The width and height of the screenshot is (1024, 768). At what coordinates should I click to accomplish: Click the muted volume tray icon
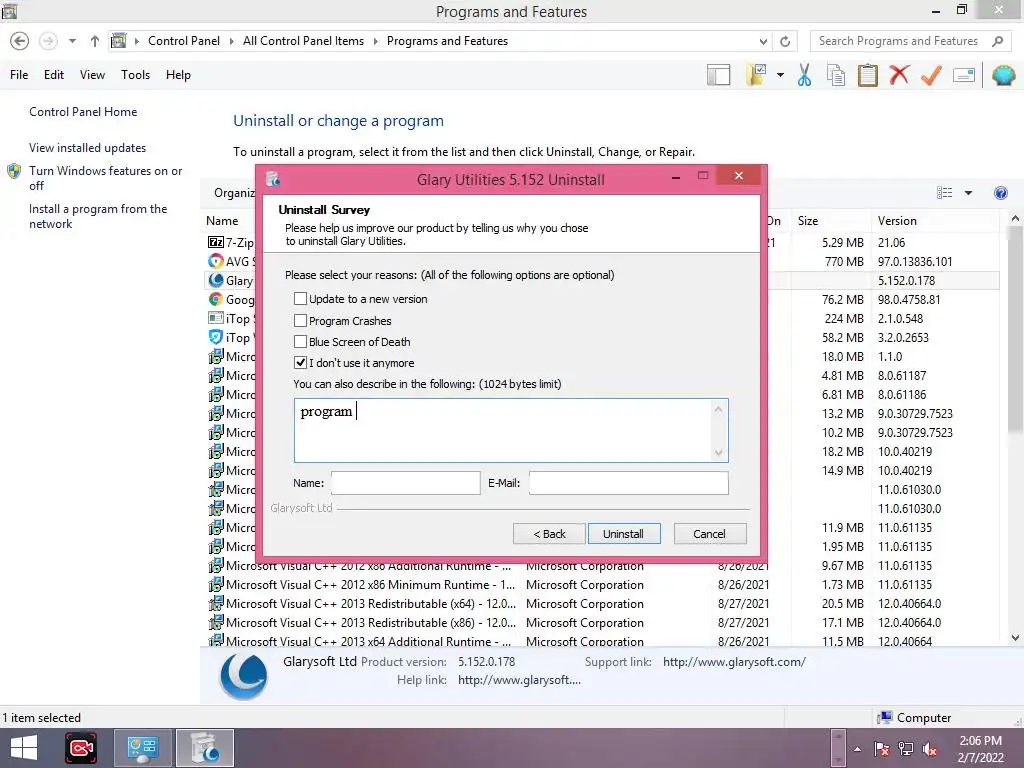[x=930, y=749]
